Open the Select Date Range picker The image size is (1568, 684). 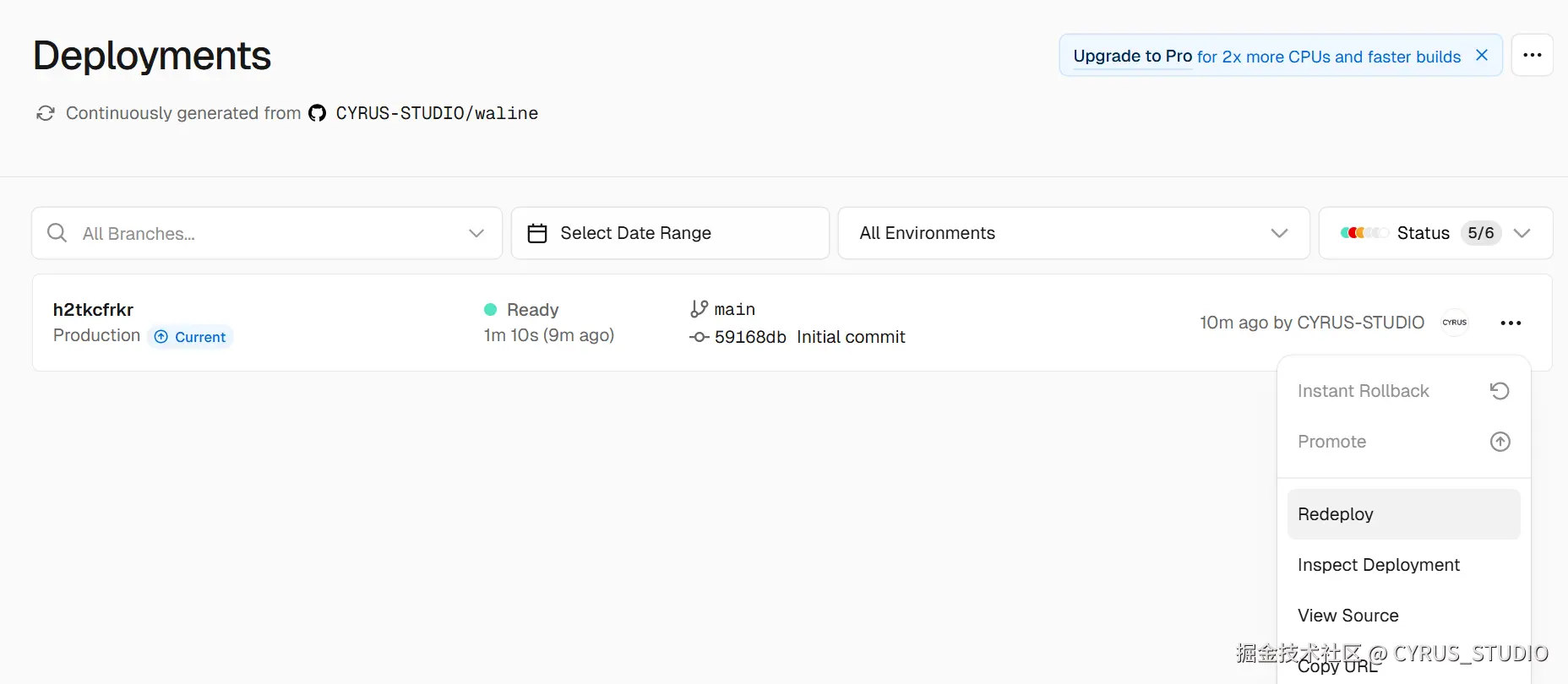pos(670,233)
